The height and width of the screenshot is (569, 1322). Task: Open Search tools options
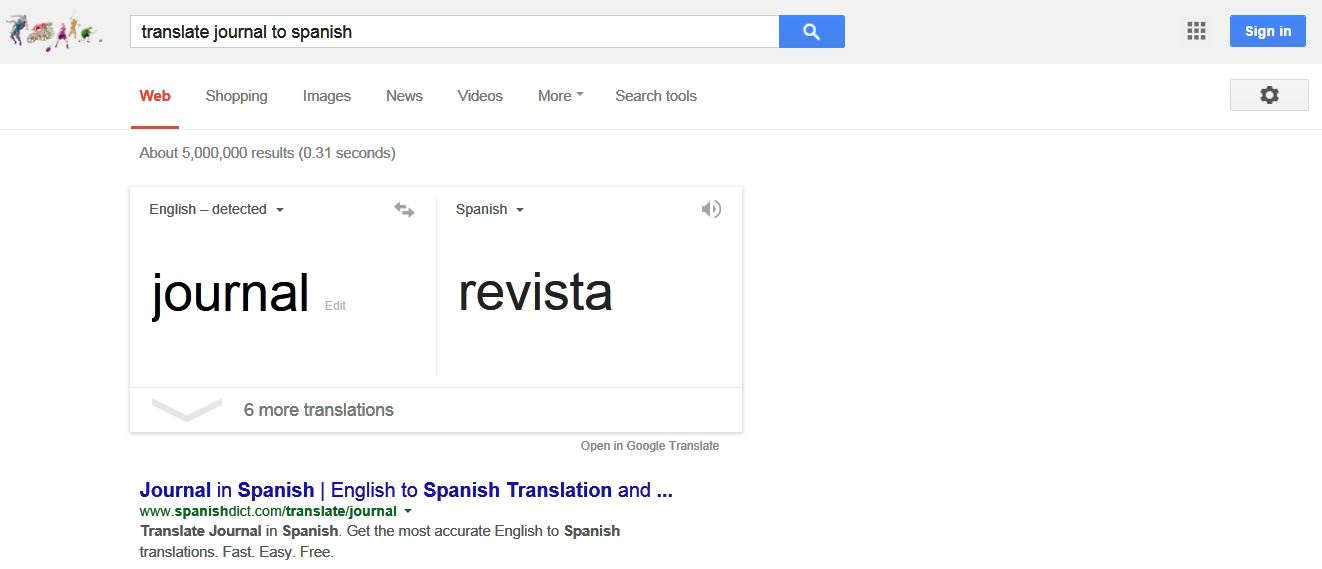coord(656,96)
